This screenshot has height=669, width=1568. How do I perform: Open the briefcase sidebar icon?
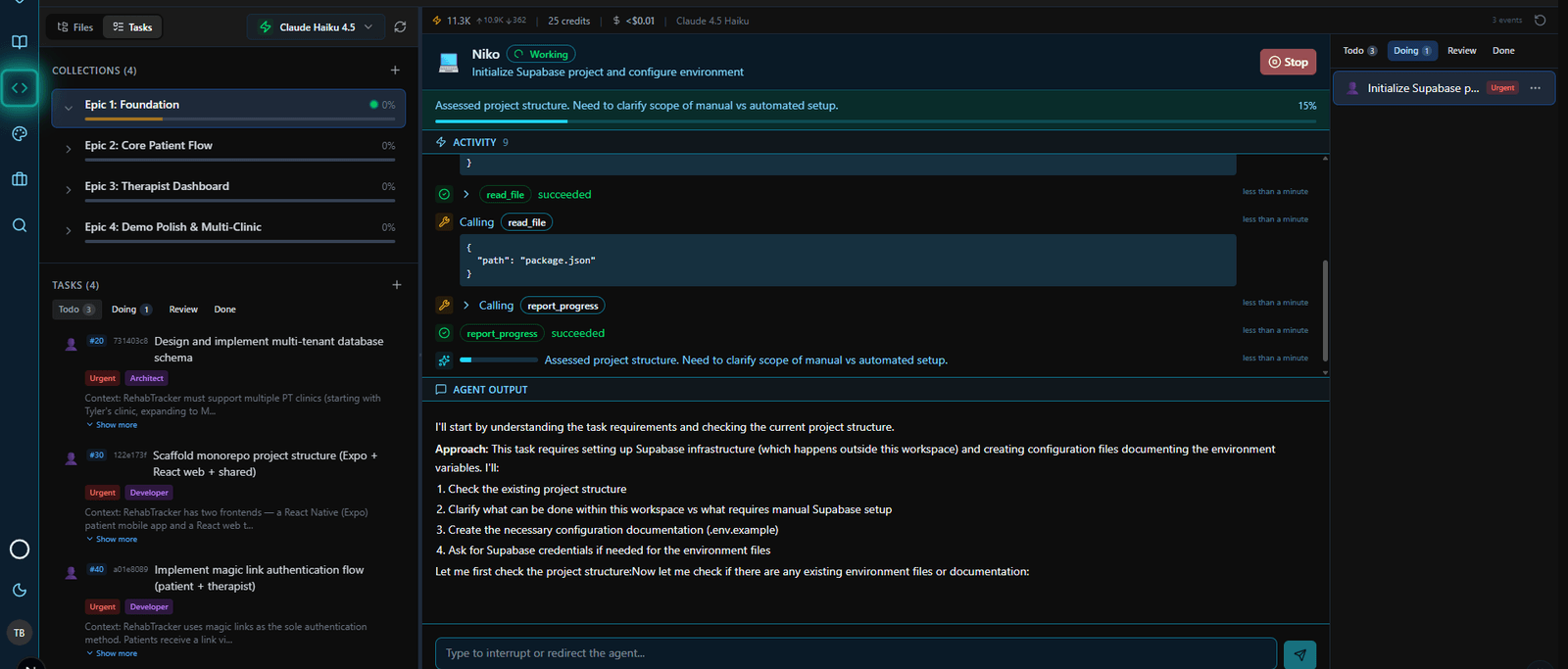[x=20, y=179]
